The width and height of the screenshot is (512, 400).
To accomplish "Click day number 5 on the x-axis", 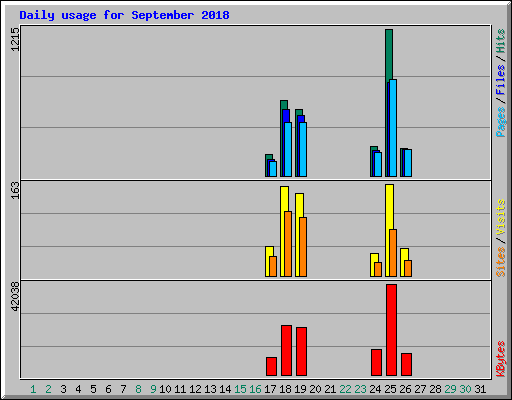I will tap(93, 389).
